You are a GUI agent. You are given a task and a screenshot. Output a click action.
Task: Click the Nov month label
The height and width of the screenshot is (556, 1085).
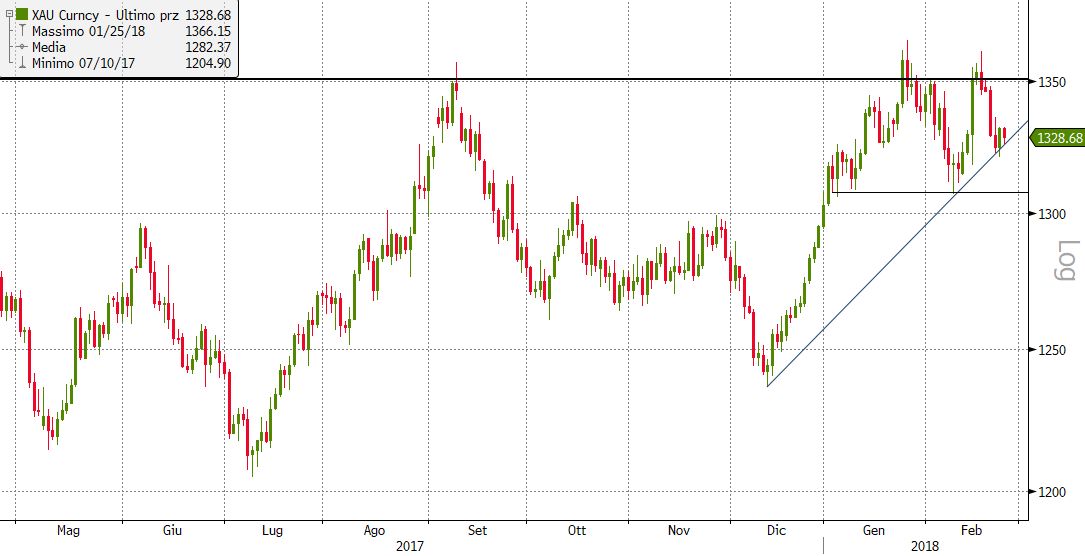(x=679, y=530)
